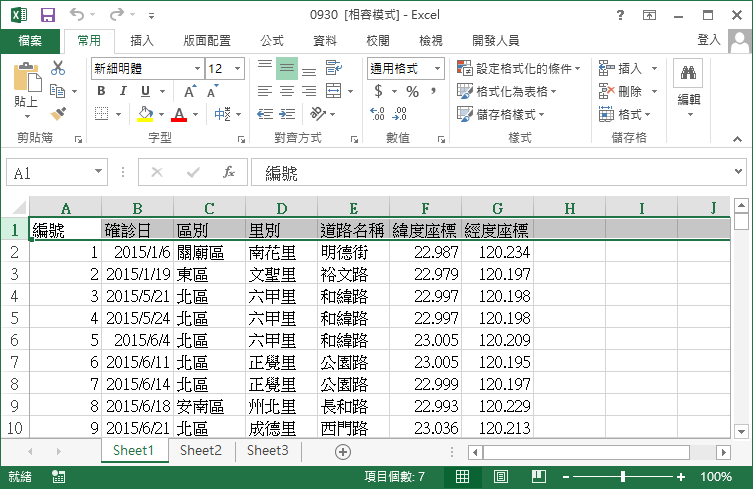Toggle middle vertical alignment
The height and width of the screenshot is (489, 753).
[287, 68]
